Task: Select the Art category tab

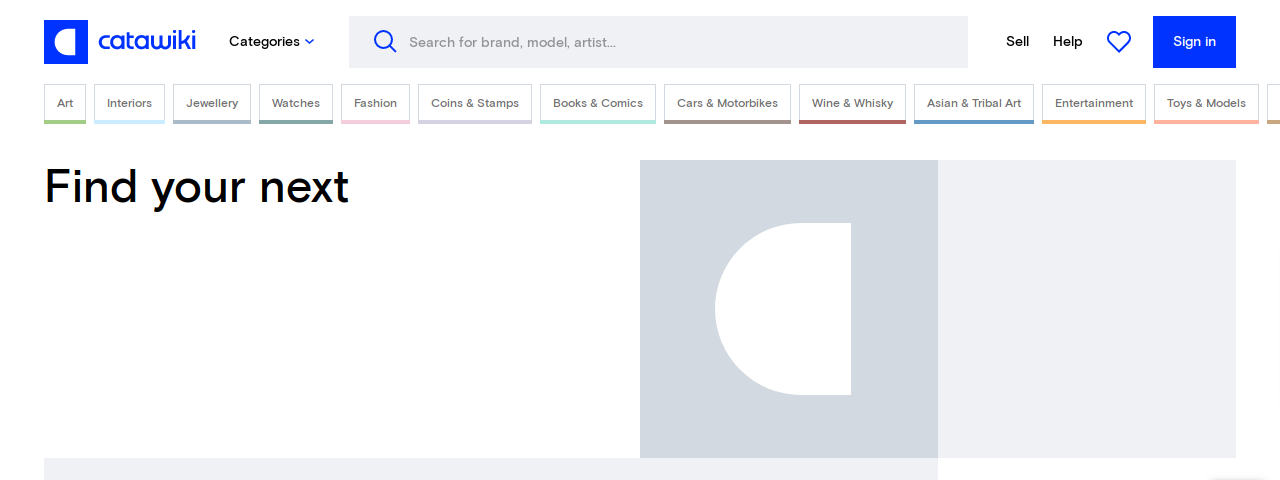Action: (x=65, y=103)
